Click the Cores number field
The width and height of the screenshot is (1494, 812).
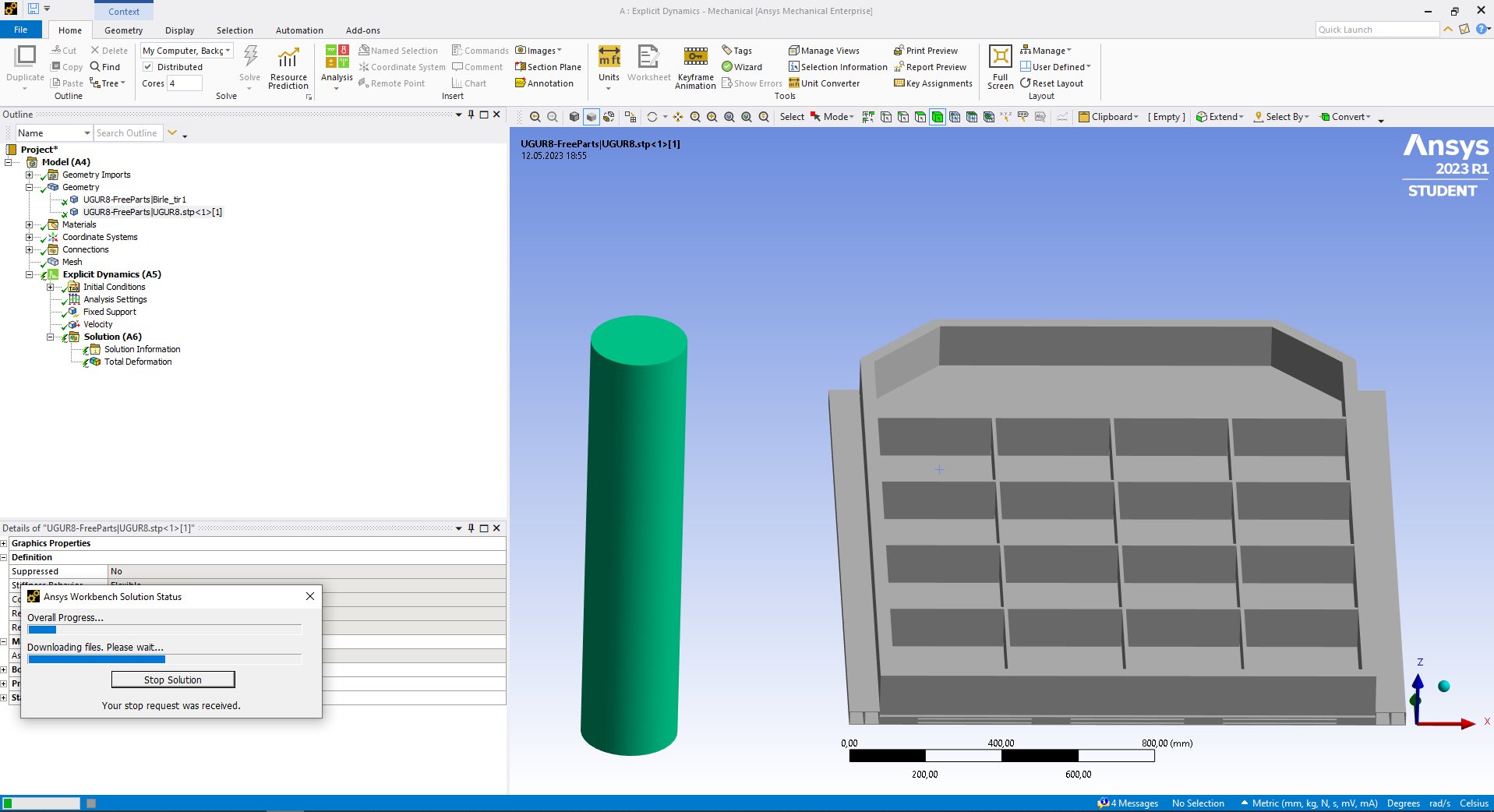[185, 83]
